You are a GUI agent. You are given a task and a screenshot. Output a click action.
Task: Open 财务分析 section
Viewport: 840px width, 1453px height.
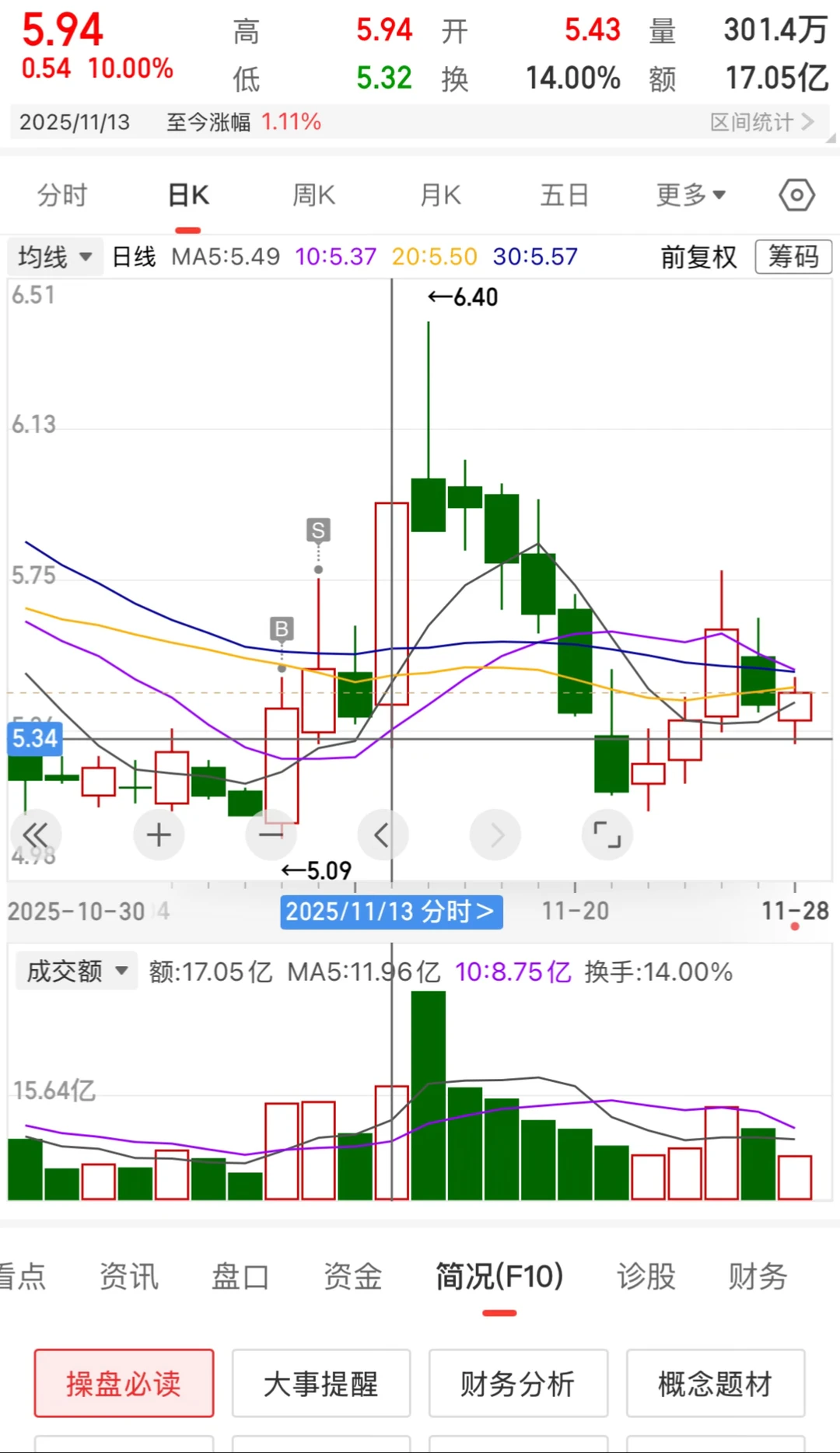pyautogui.click(x=518, y=1383)
